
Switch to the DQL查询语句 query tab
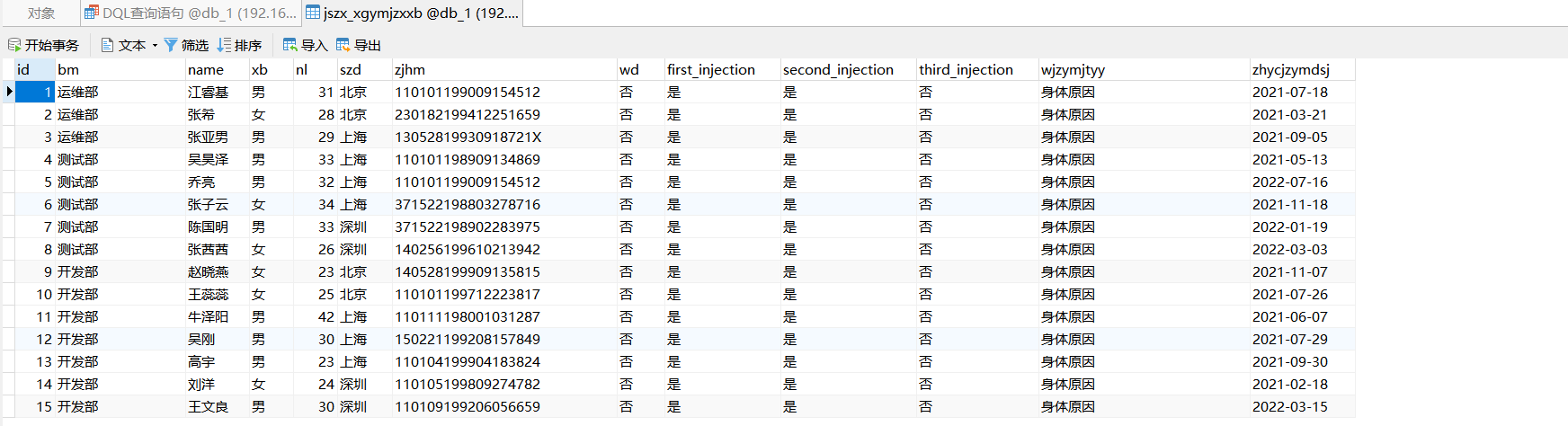[190, 13]
